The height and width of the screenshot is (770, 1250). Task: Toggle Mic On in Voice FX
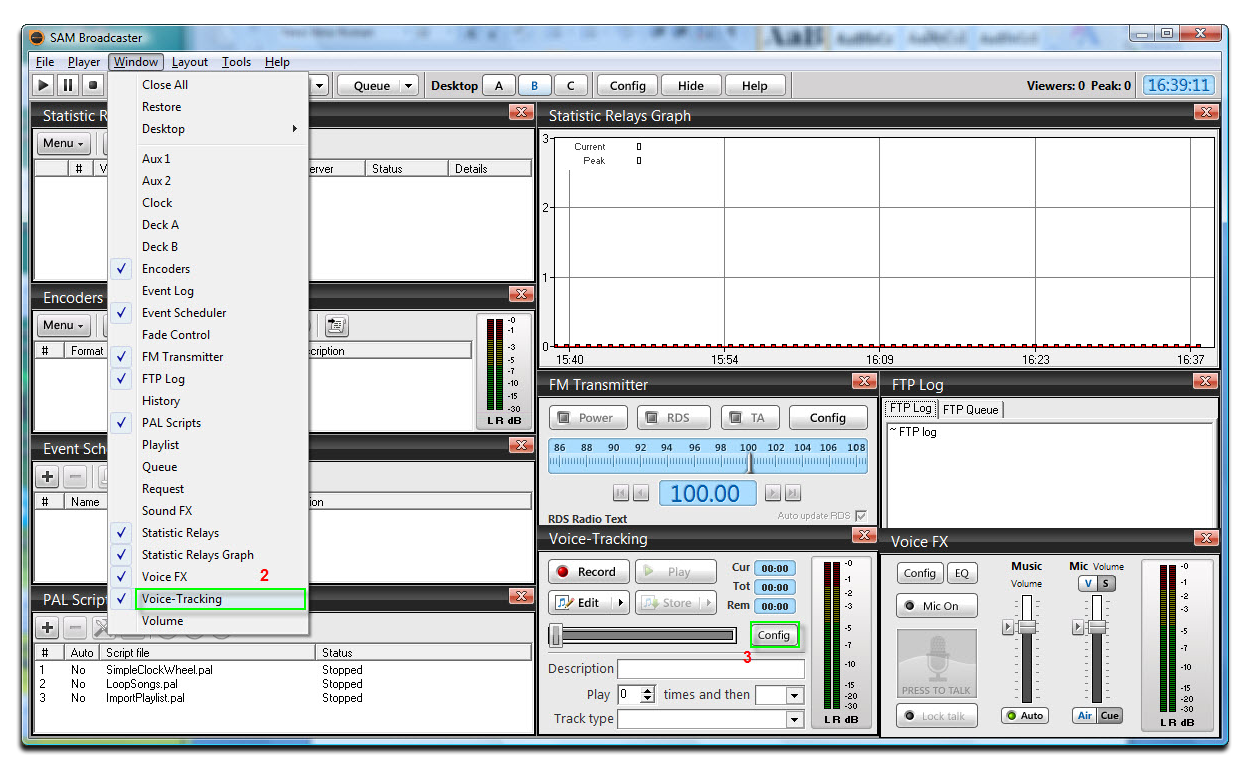(936, 605)
